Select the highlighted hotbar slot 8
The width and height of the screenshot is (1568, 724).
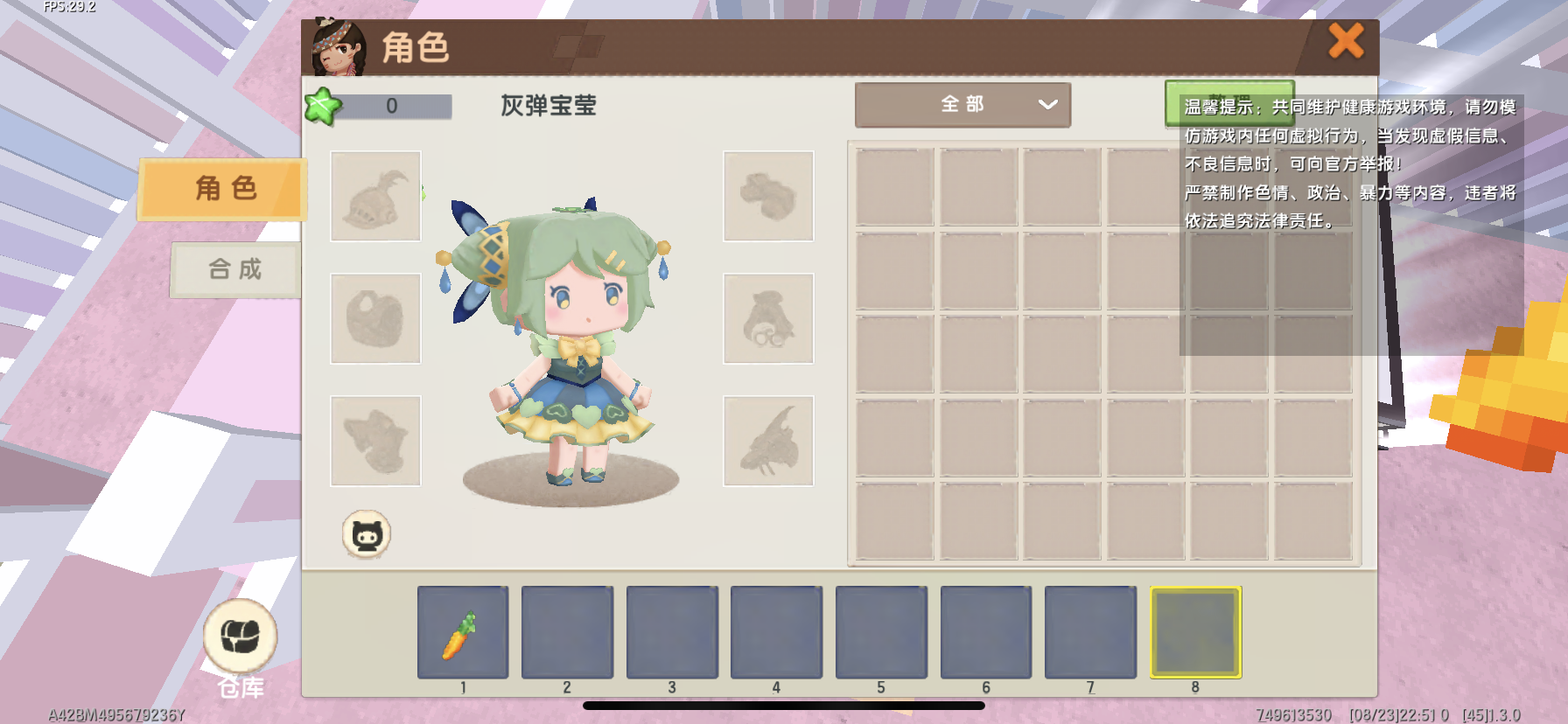click(x=1195, y=632)
